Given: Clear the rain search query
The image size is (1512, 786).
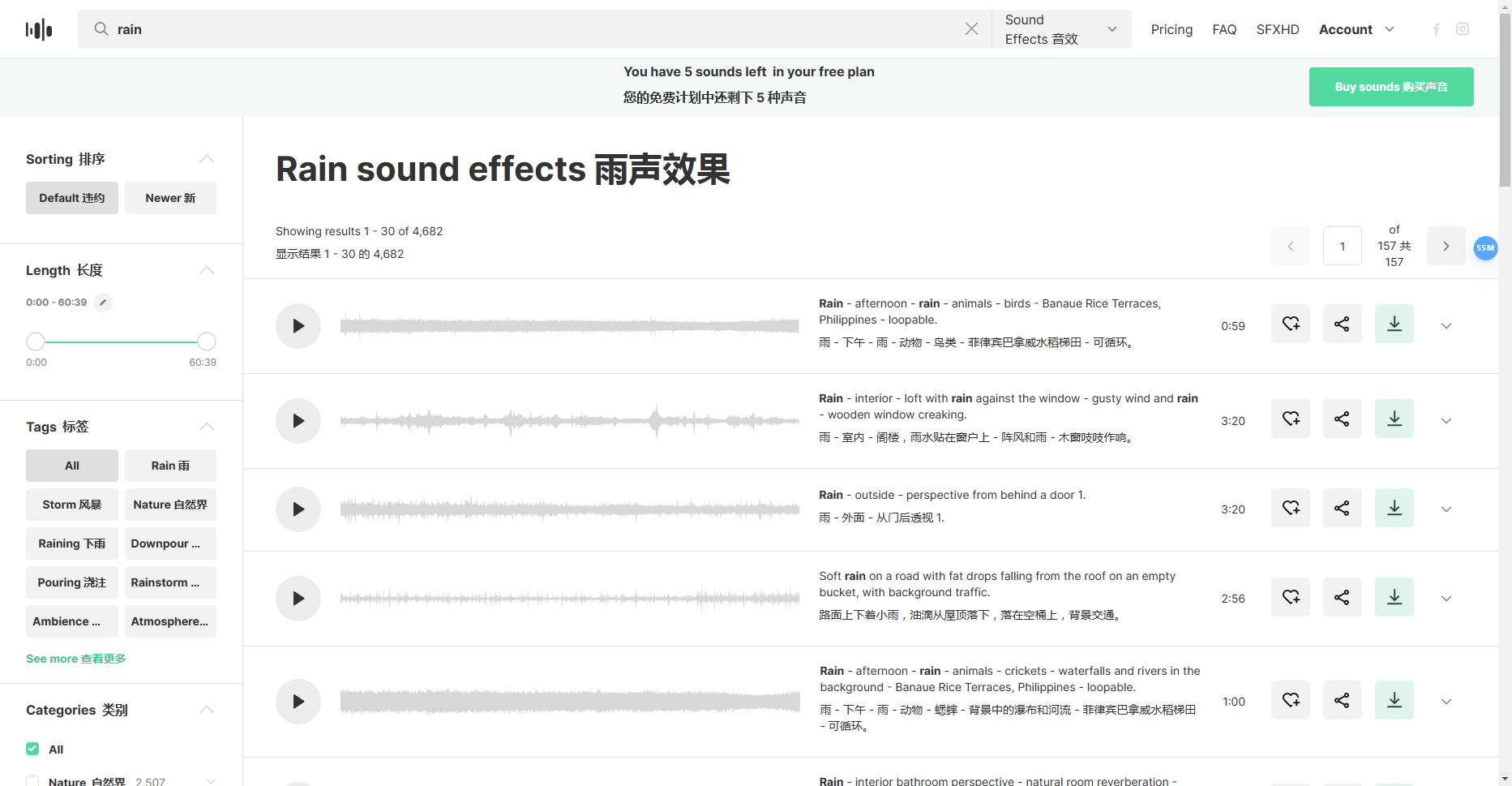Looking at the screenshot, I should tap(971, 28).
